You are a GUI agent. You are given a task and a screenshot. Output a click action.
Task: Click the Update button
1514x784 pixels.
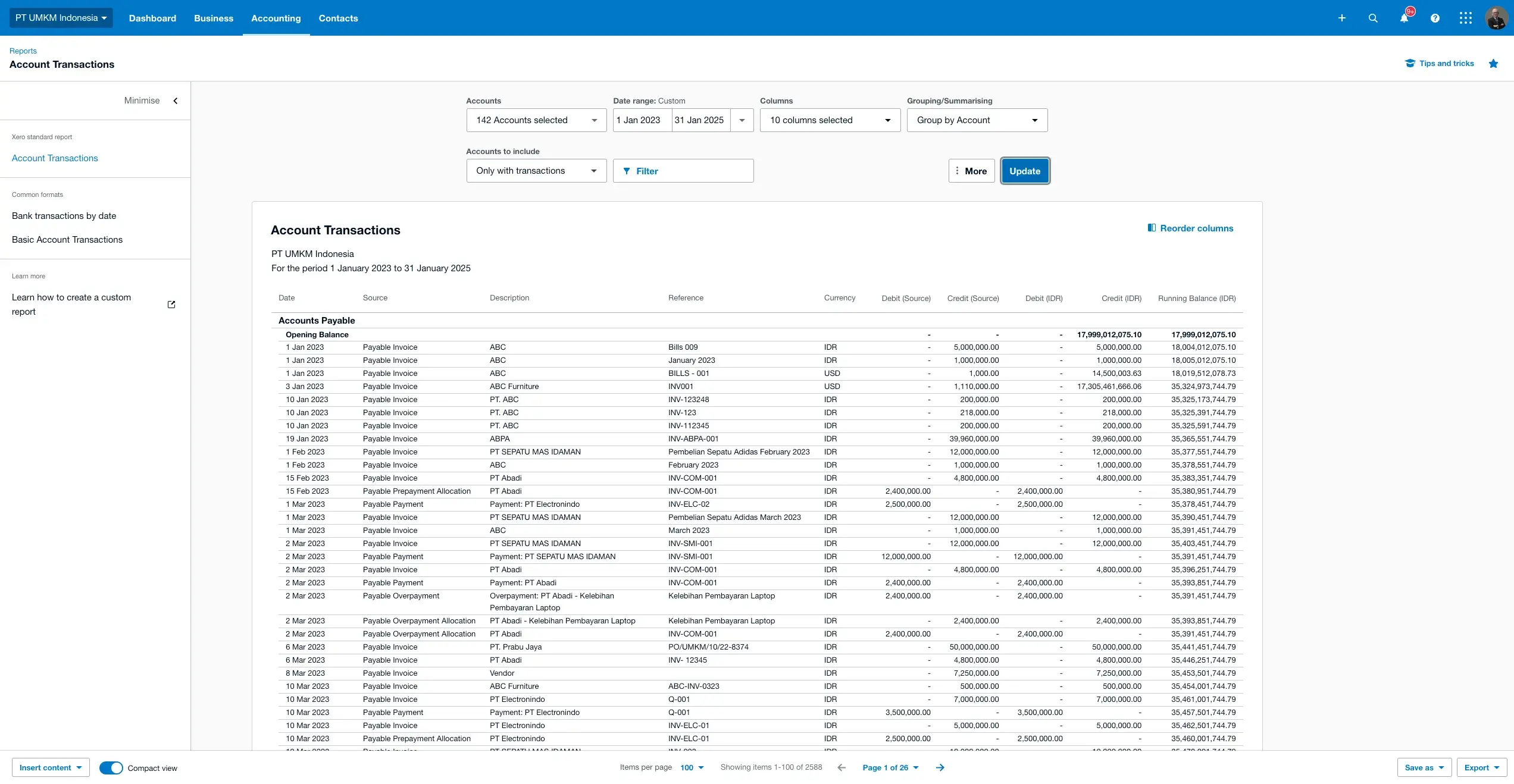(1024, 171)
